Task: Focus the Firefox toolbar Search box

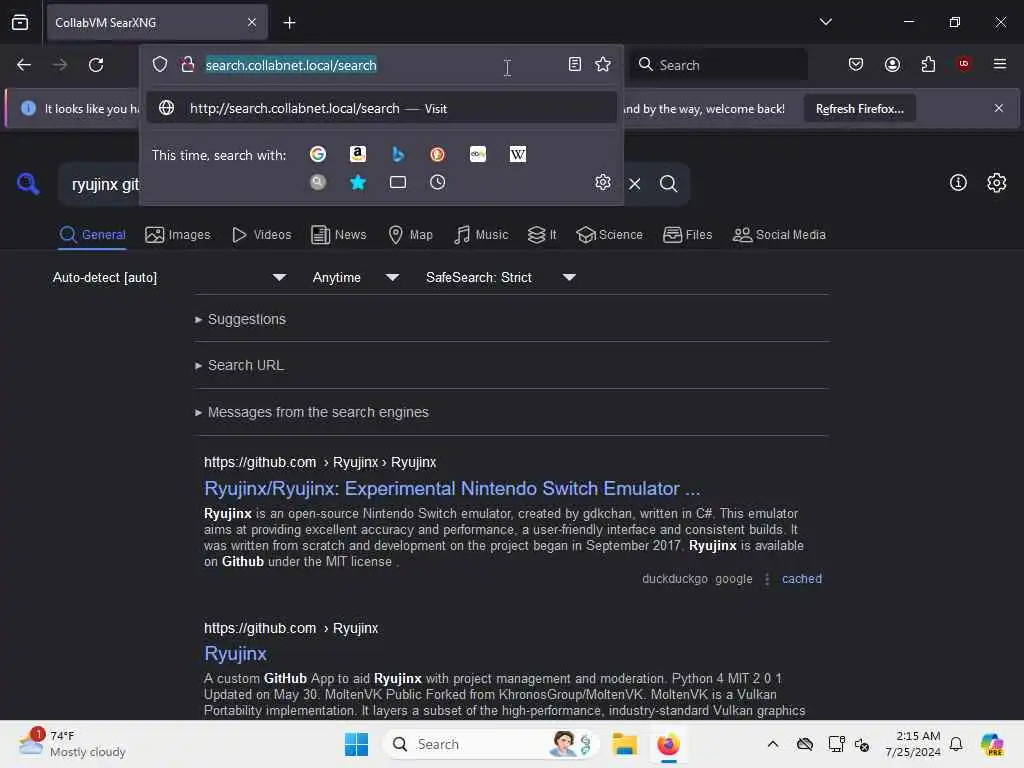Action: (x=718, y=65)
